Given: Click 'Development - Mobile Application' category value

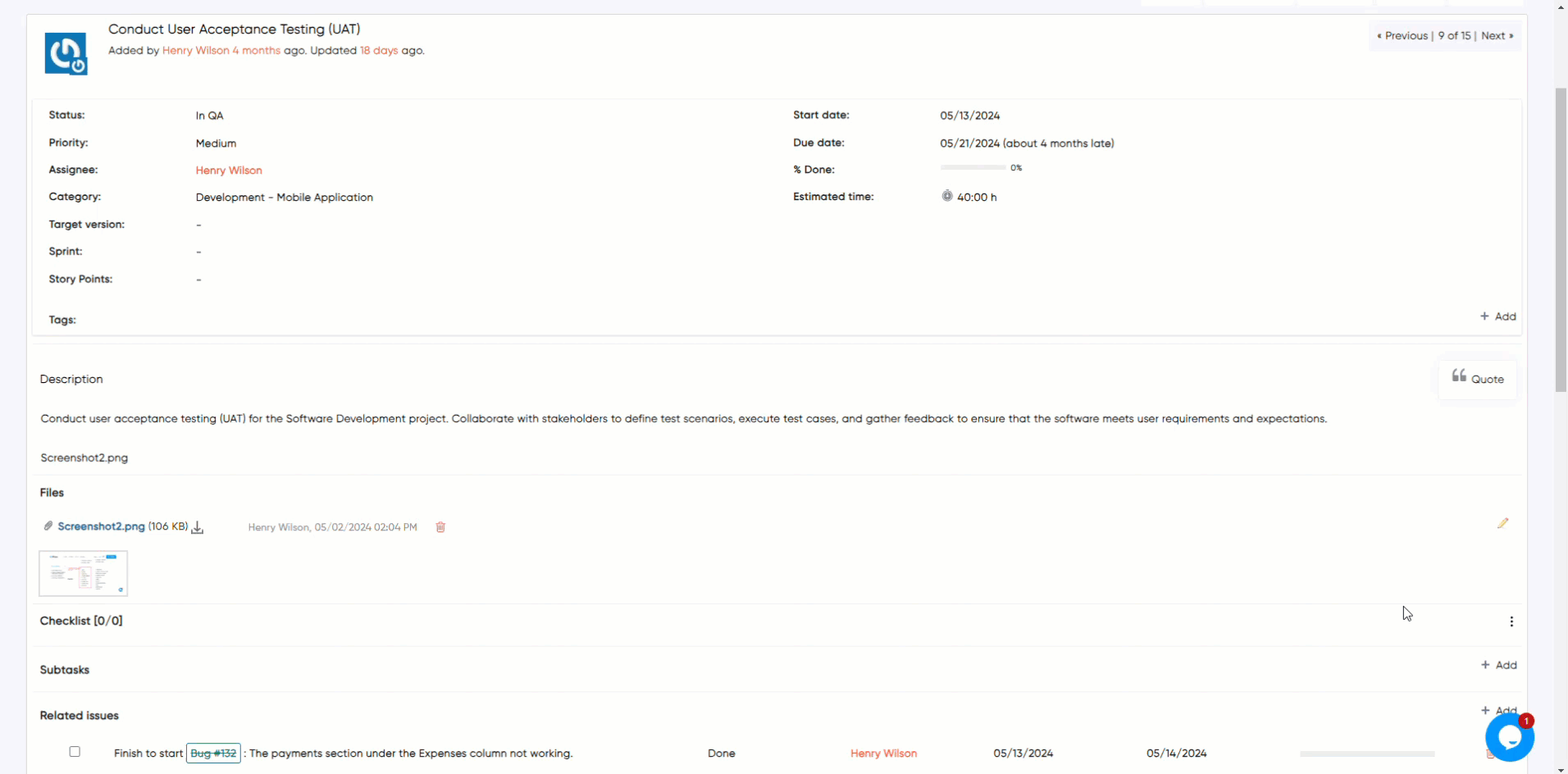Looking at the screenshot, I should 284,198.
